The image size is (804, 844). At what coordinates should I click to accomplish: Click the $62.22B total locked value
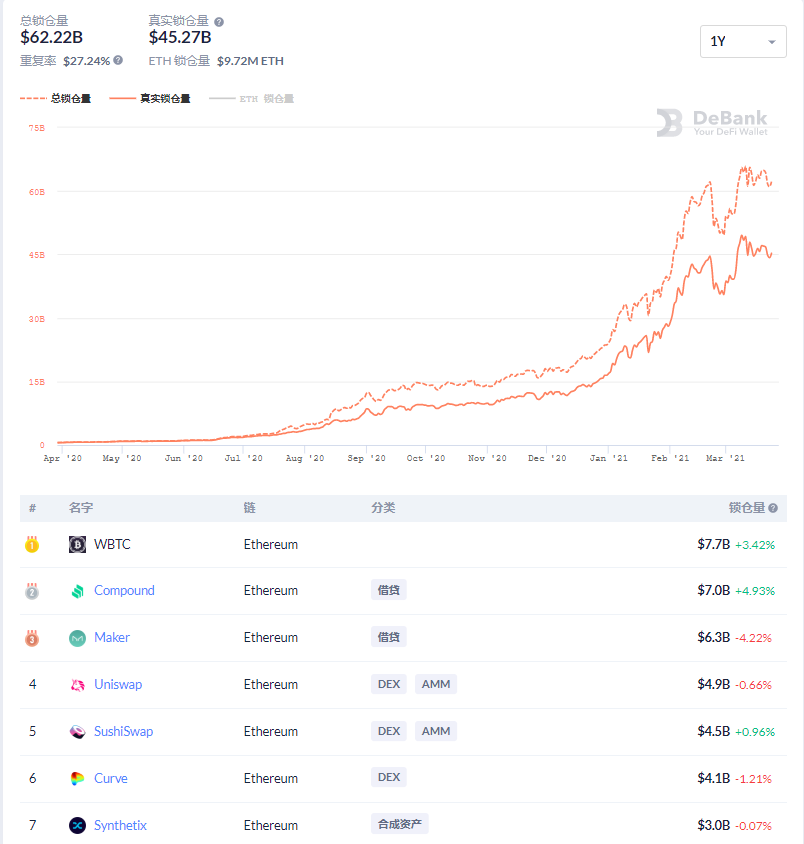click(x=52, y=37)
